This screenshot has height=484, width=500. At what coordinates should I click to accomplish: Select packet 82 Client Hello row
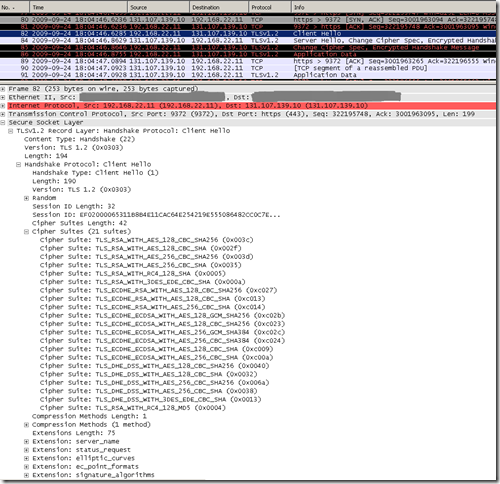click(248, 34)
